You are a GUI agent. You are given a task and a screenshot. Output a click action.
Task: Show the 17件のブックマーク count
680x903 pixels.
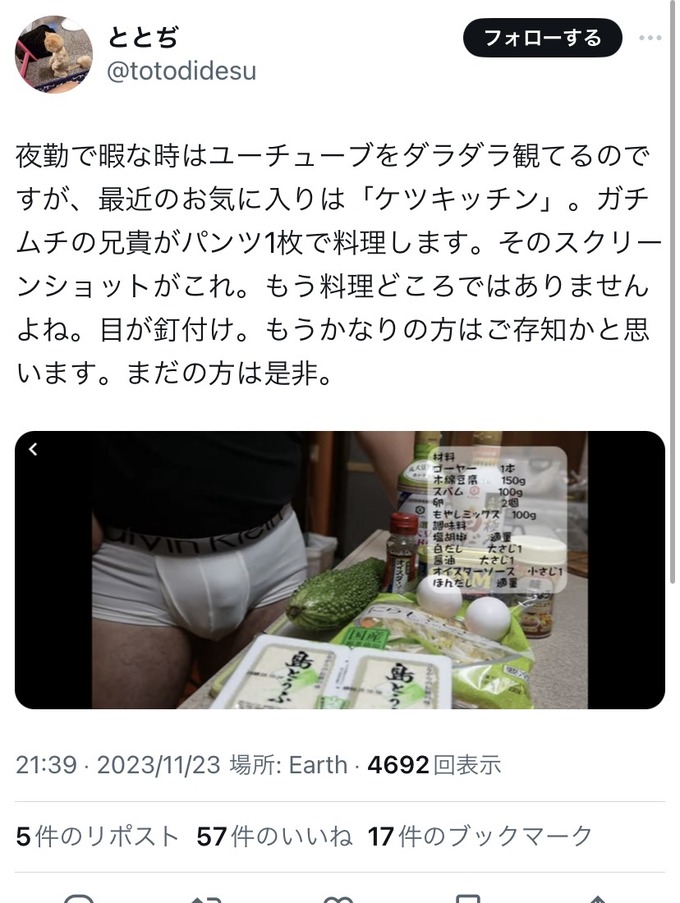(480, 836)
